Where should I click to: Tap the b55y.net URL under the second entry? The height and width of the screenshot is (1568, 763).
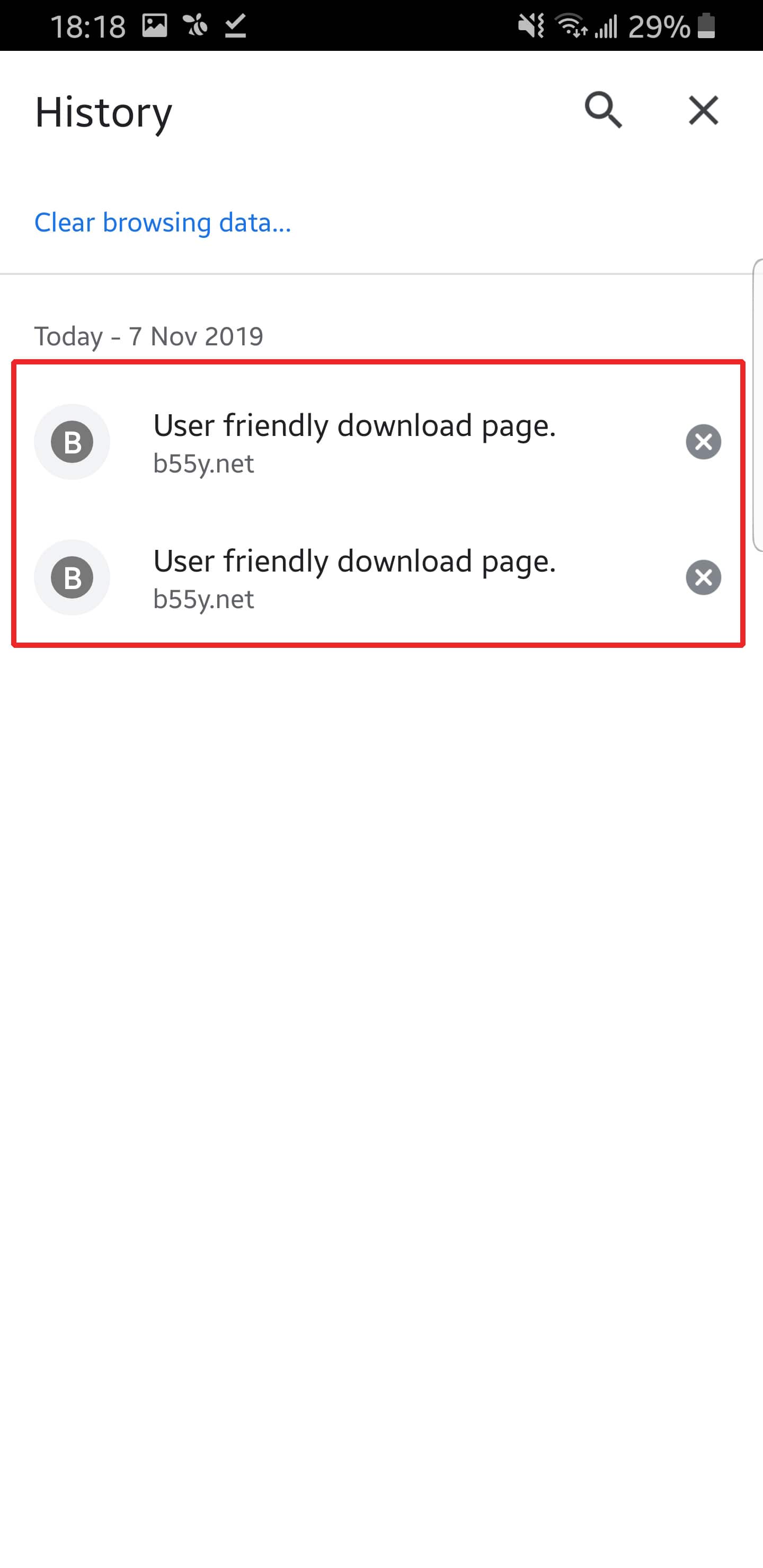(x=203, y=600)
